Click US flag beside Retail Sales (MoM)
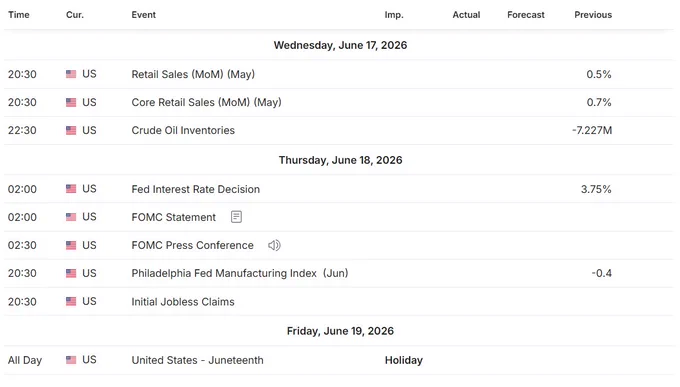This screenshot has height=387, width=680. 71,74
